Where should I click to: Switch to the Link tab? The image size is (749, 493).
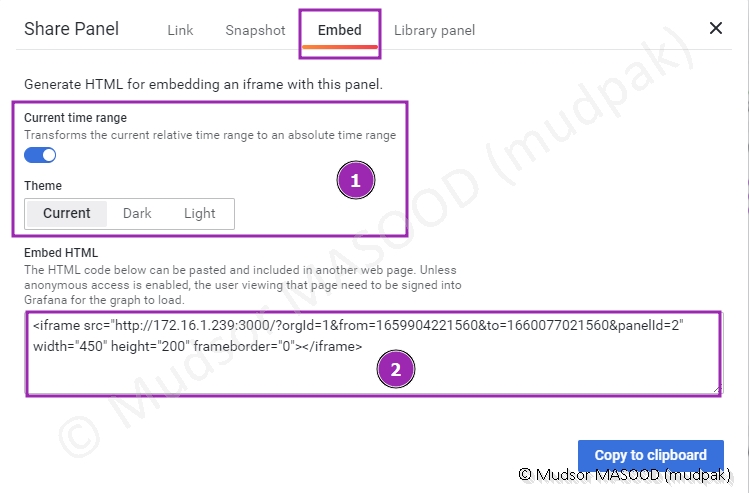pyautogui.click(x=180, y=30)
